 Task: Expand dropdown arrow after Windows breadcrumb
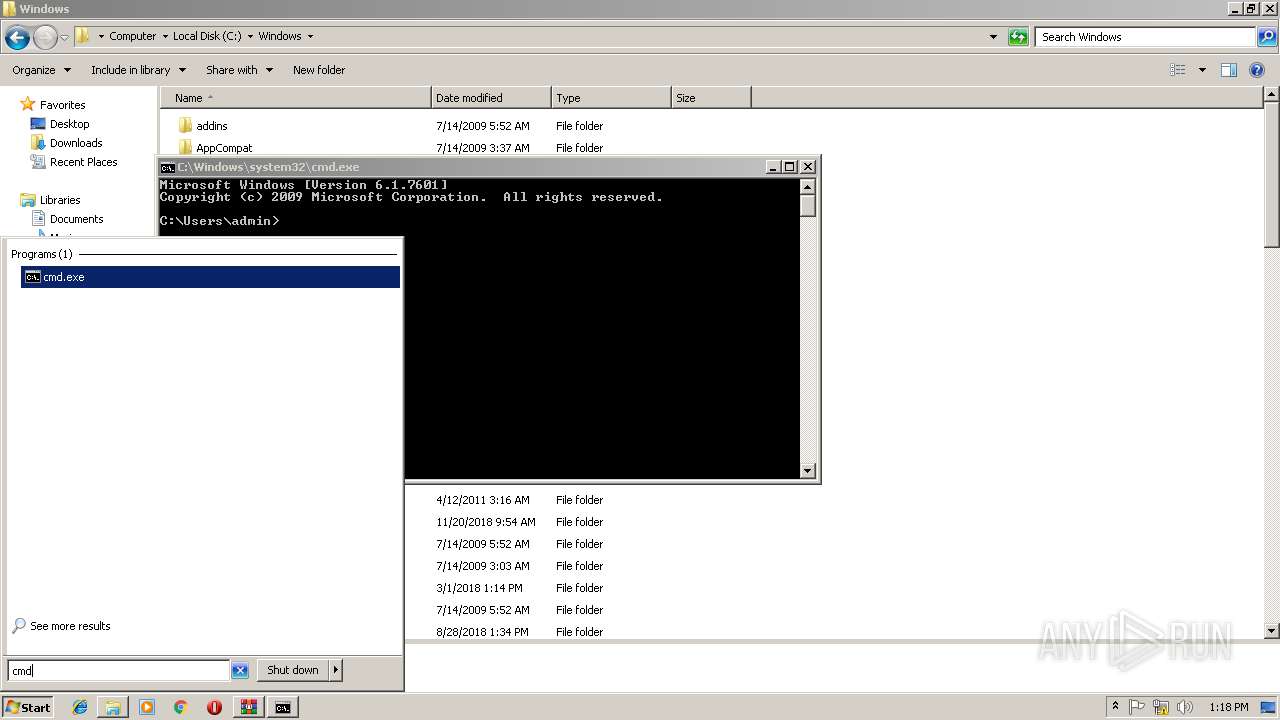pyautogui.click(x=310, y=36)
